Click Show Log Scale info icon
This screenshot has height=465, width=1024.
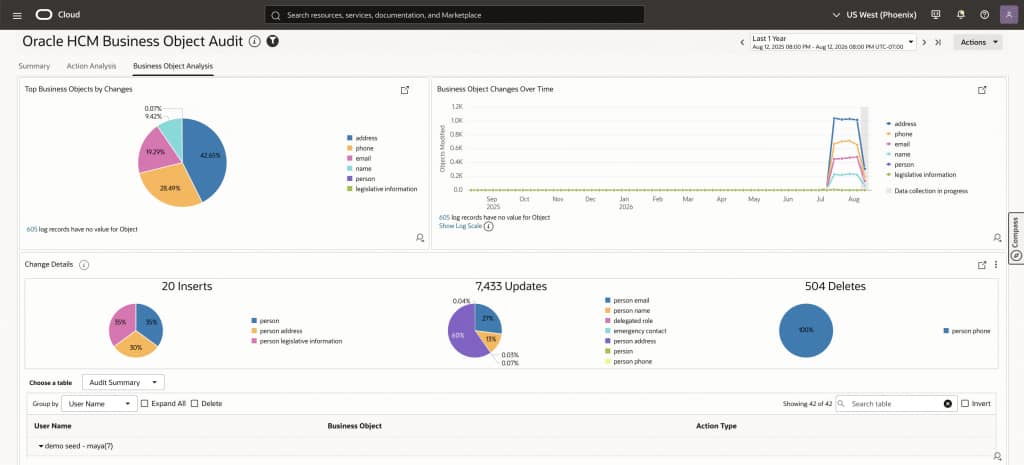(488, 226)
